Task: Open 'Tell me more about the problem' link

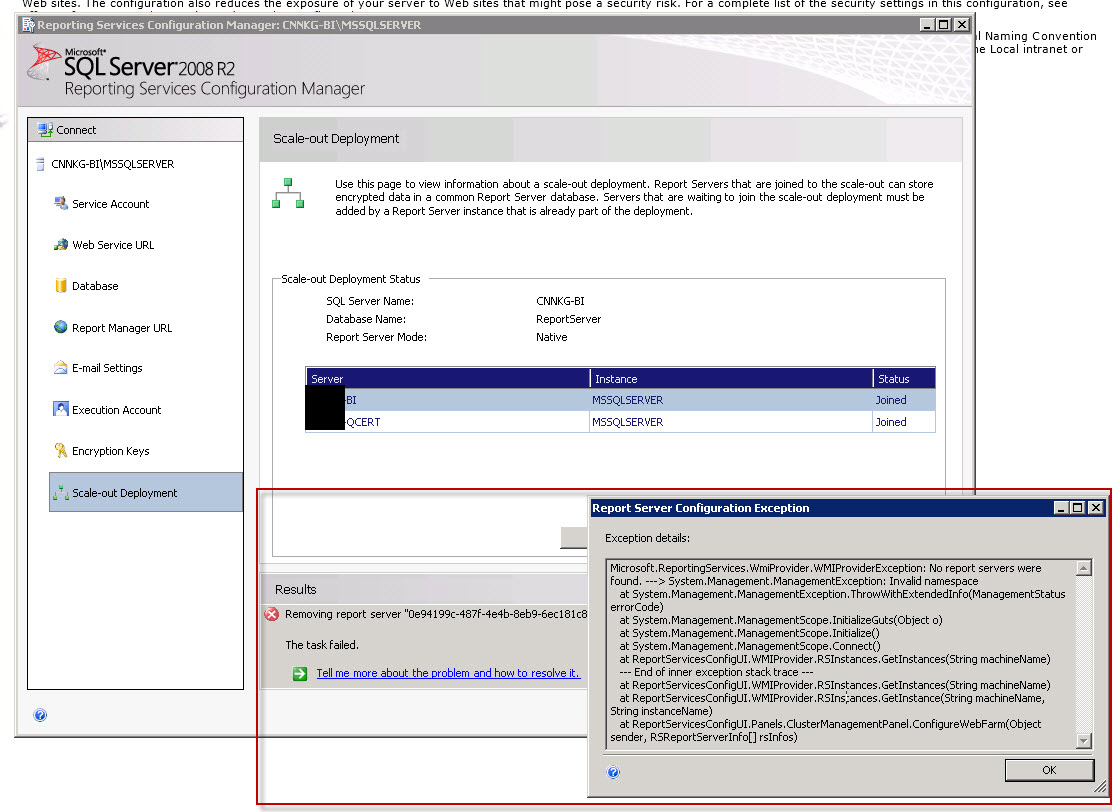Action: pyautogui.click(x=448, y=673)
